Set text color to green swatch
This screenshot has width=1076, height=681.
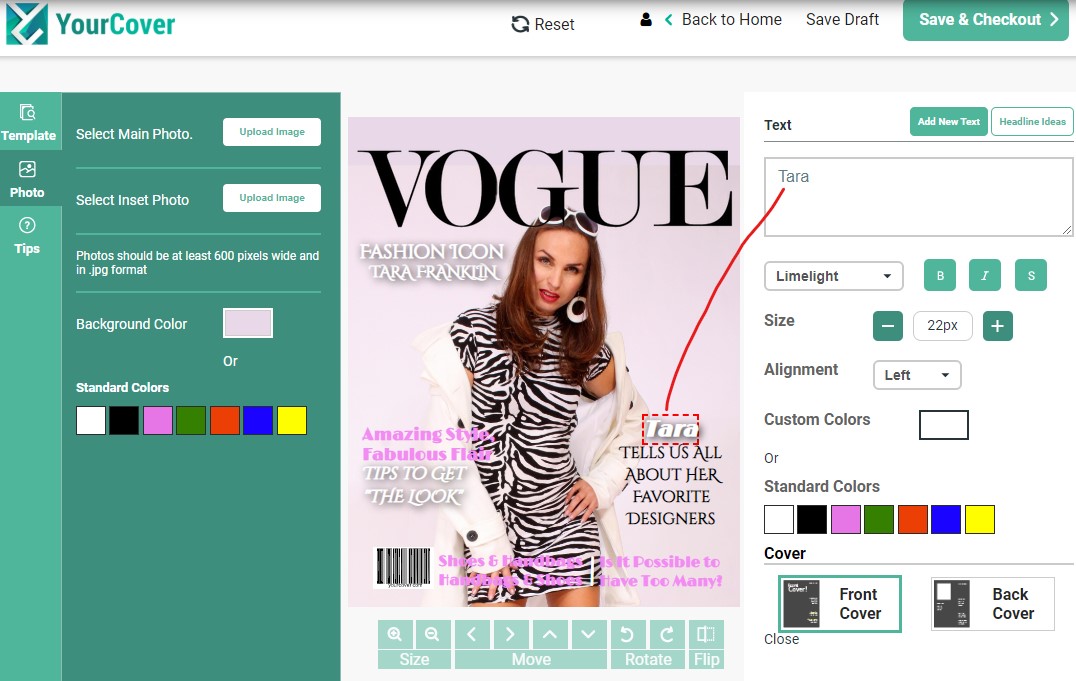tap(879, 519)
